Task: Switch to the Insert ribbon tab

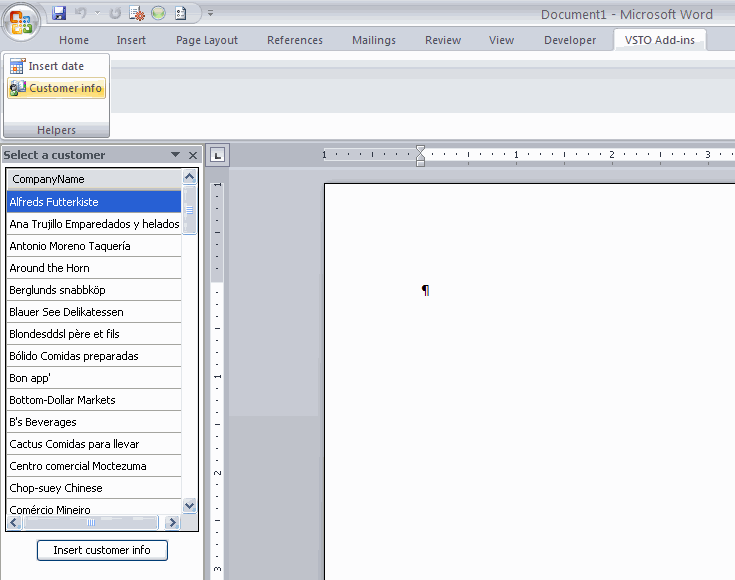Action: [x=131, y=40]
